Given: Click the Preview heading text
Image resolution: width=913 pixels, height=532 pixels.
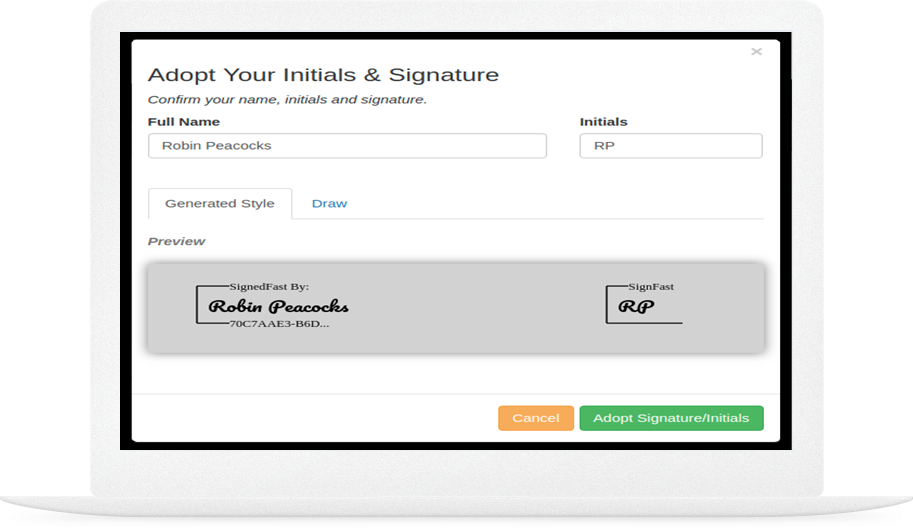Looking at the screenshot, I should 176,241.
